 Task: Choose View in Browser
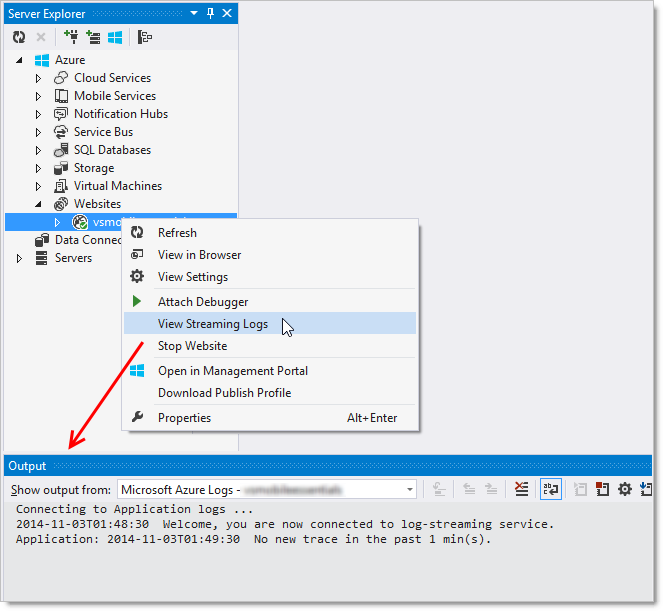[x=270, y=255]
